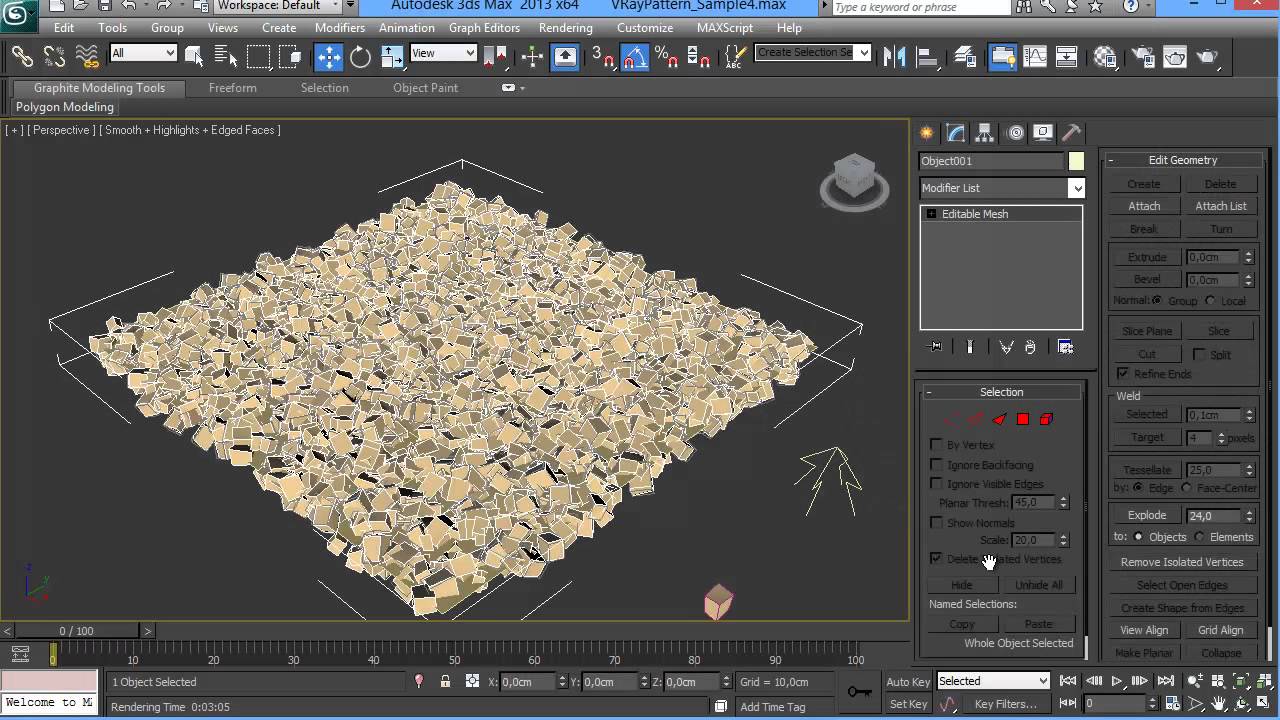The height and width of the screenshot is (720, 1280).
Task: Click the Explode button
Action: [x=1147, y=515]
